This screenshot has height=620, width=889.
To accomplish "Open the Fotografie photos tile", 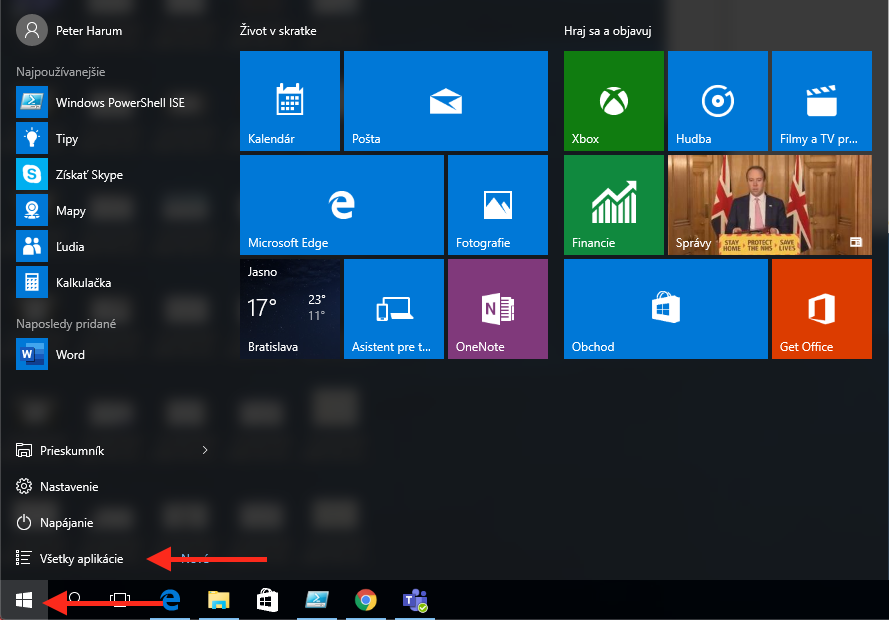I will coord(497,204).
